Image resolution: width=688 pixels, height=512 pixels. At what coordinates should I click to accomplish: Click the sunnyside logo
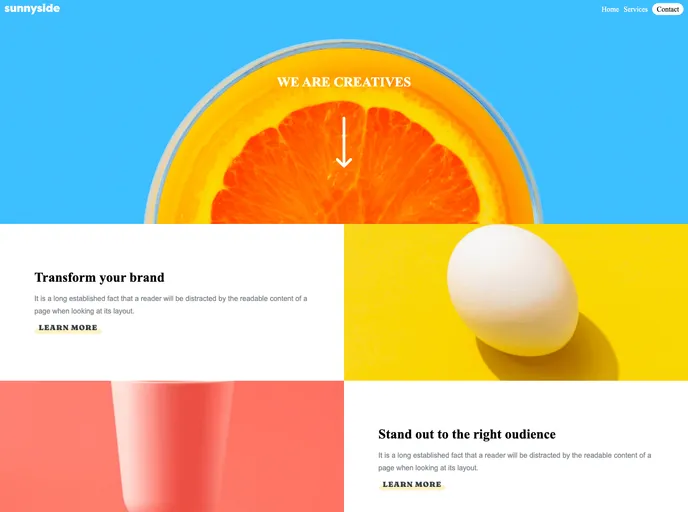[x=32, y=9]
